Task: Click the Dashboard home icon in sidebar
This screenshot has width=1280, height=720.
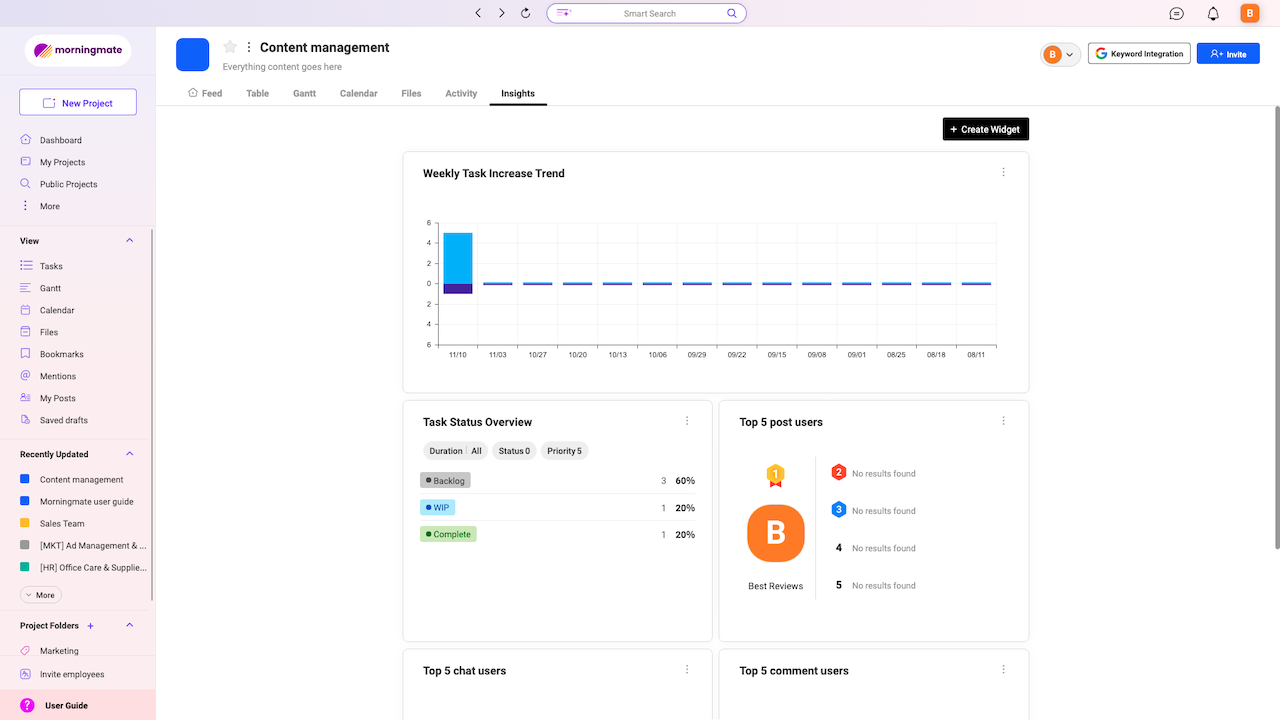Action: point(26,140)
